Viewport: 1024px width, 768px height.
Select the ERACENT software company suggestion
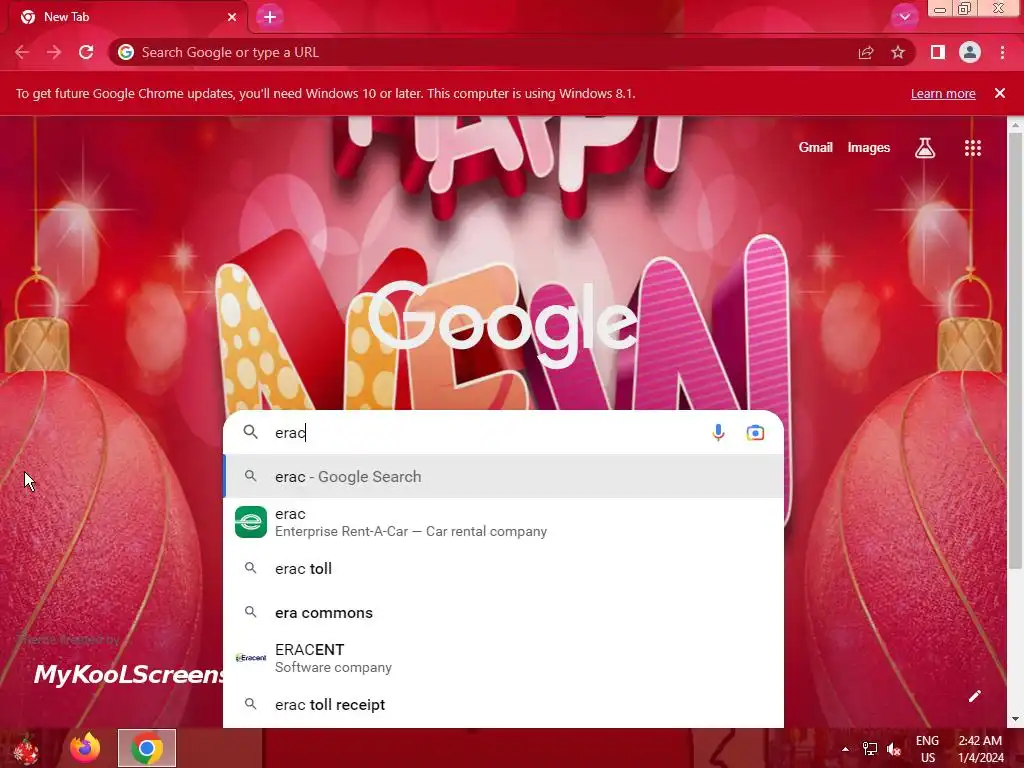coord(504,658)
